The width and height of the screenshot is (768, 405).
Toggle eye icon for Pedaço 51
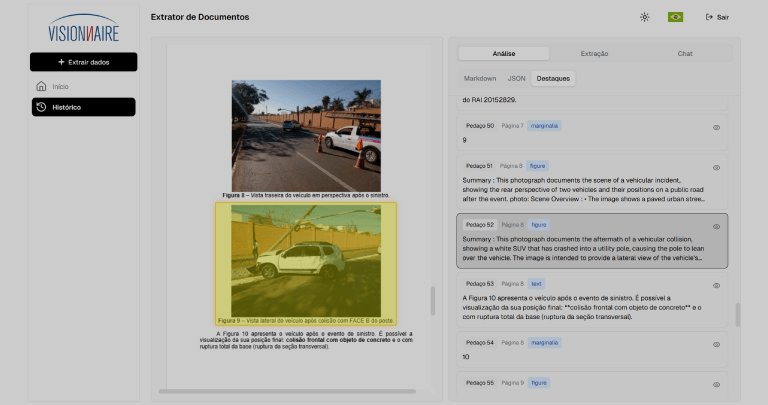716,167
